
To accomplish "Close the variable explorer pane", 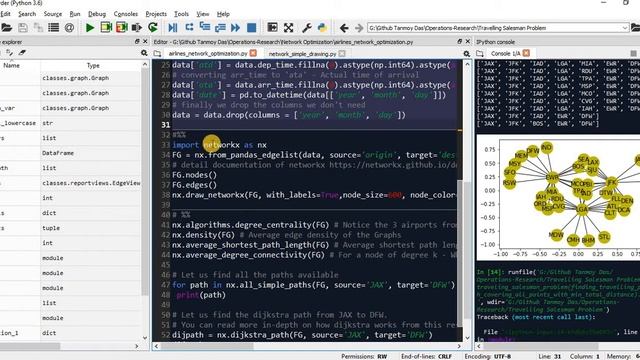I will click(x=145, y=42).
